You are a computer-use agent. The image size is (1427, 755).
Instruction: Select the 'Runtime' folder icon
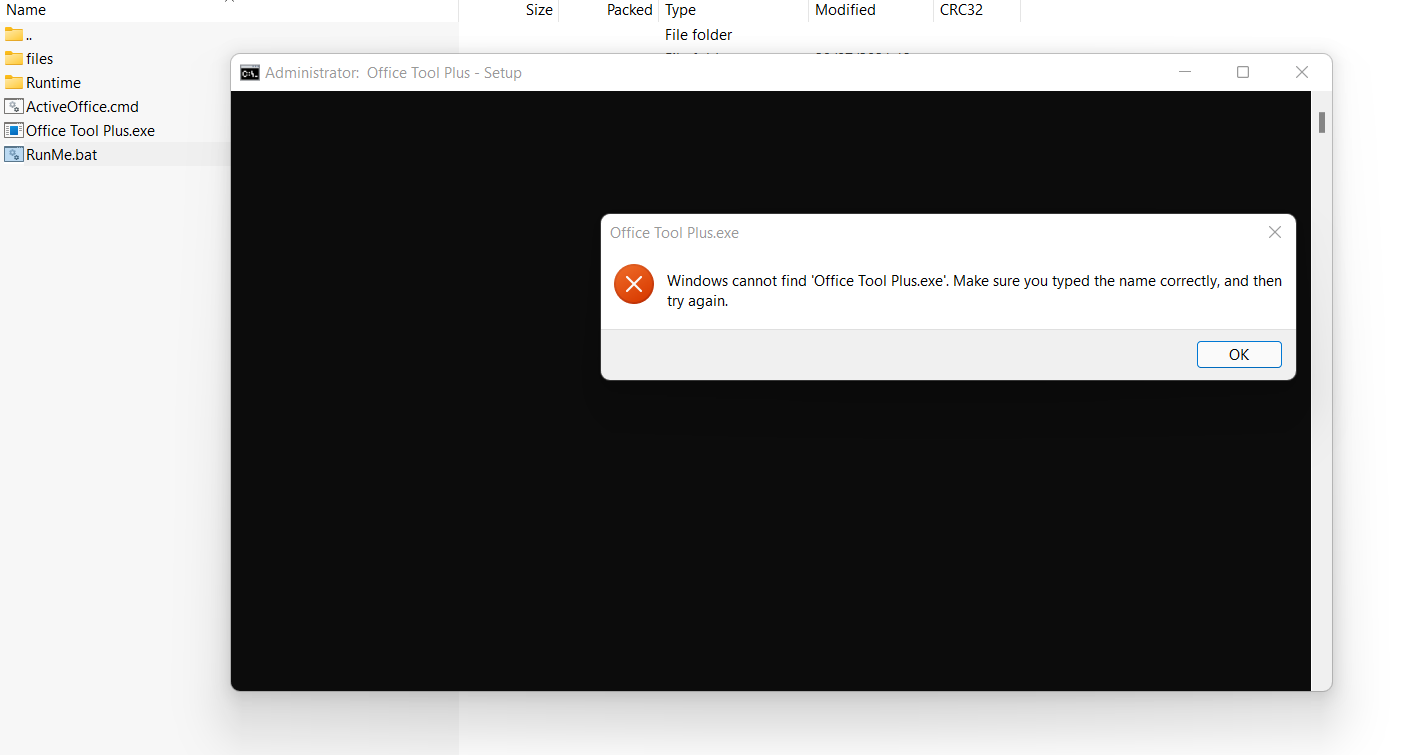[x=14, y=82]
